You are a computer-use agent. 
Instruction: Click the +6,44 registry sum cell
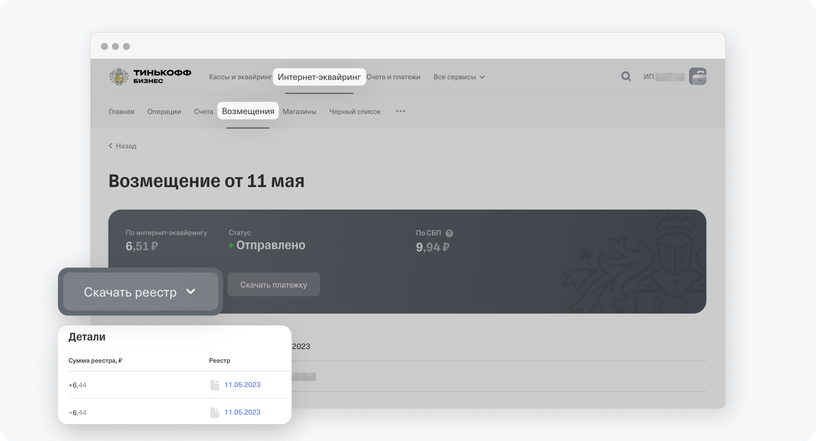pos(78,385)
